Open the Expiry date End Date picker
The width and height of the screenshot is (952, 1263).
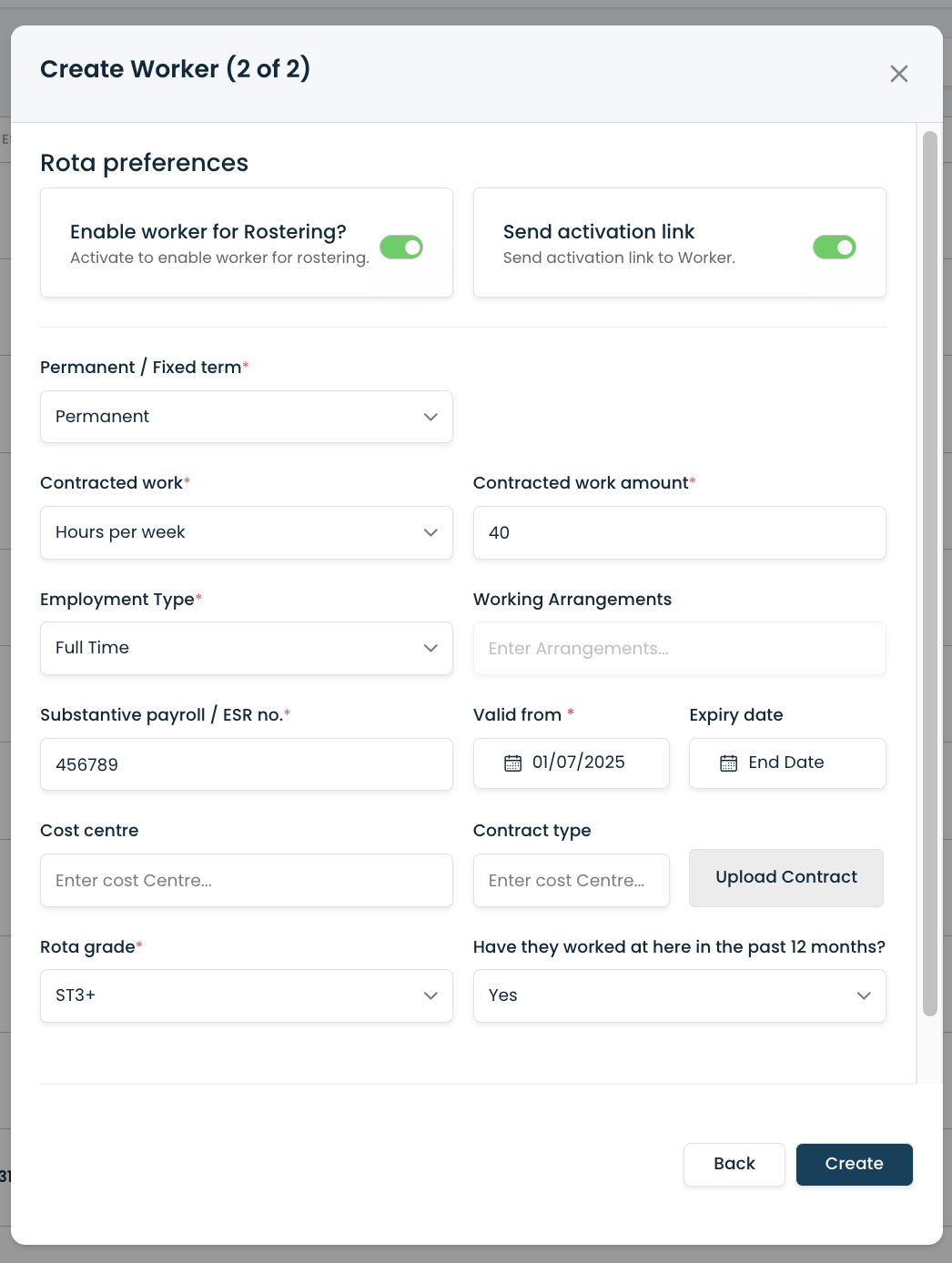[x=787, y=763]
